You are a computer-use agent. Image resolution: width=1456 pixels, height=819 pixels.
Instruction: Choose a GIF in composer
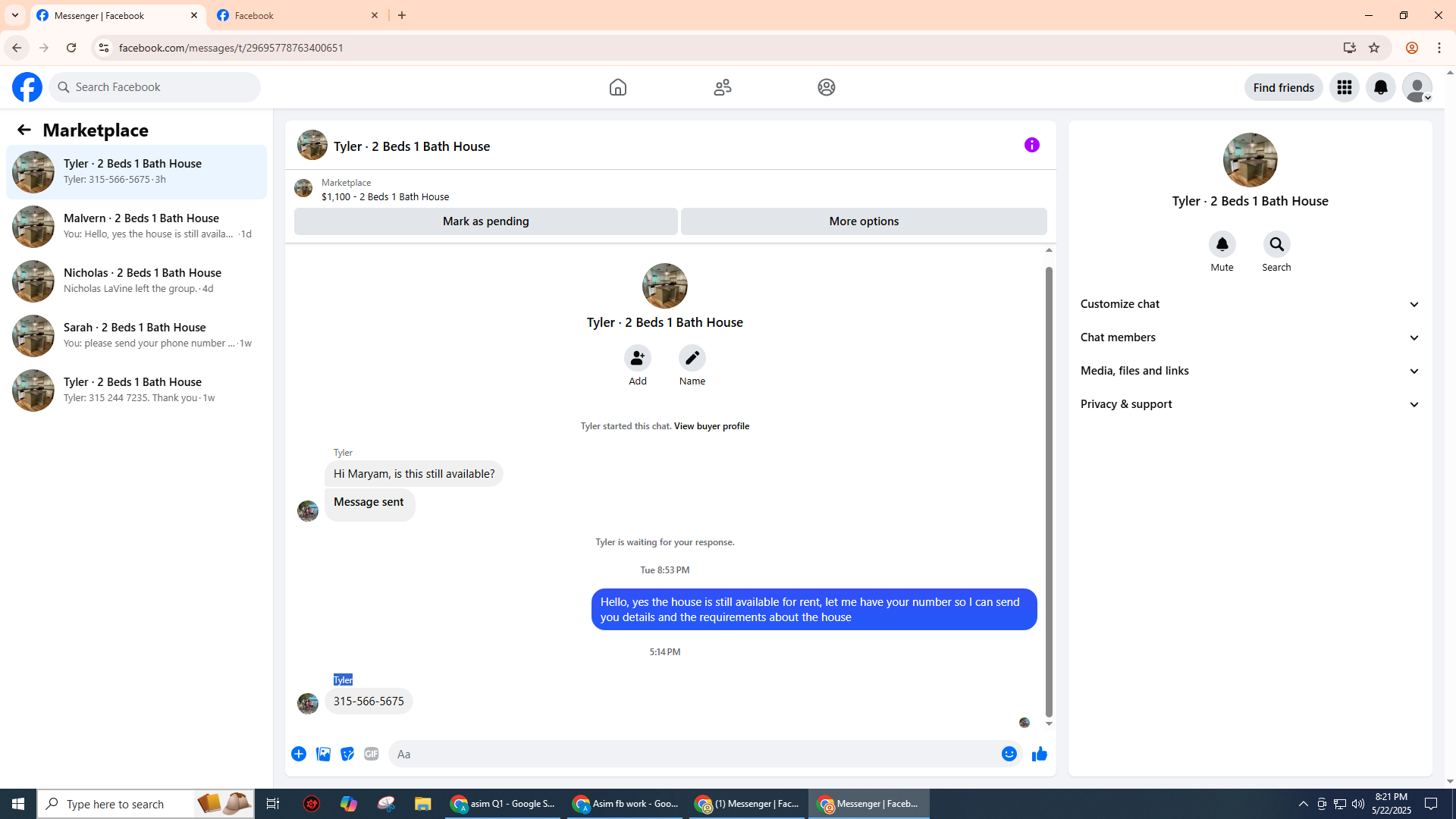(x=372, y=754)
